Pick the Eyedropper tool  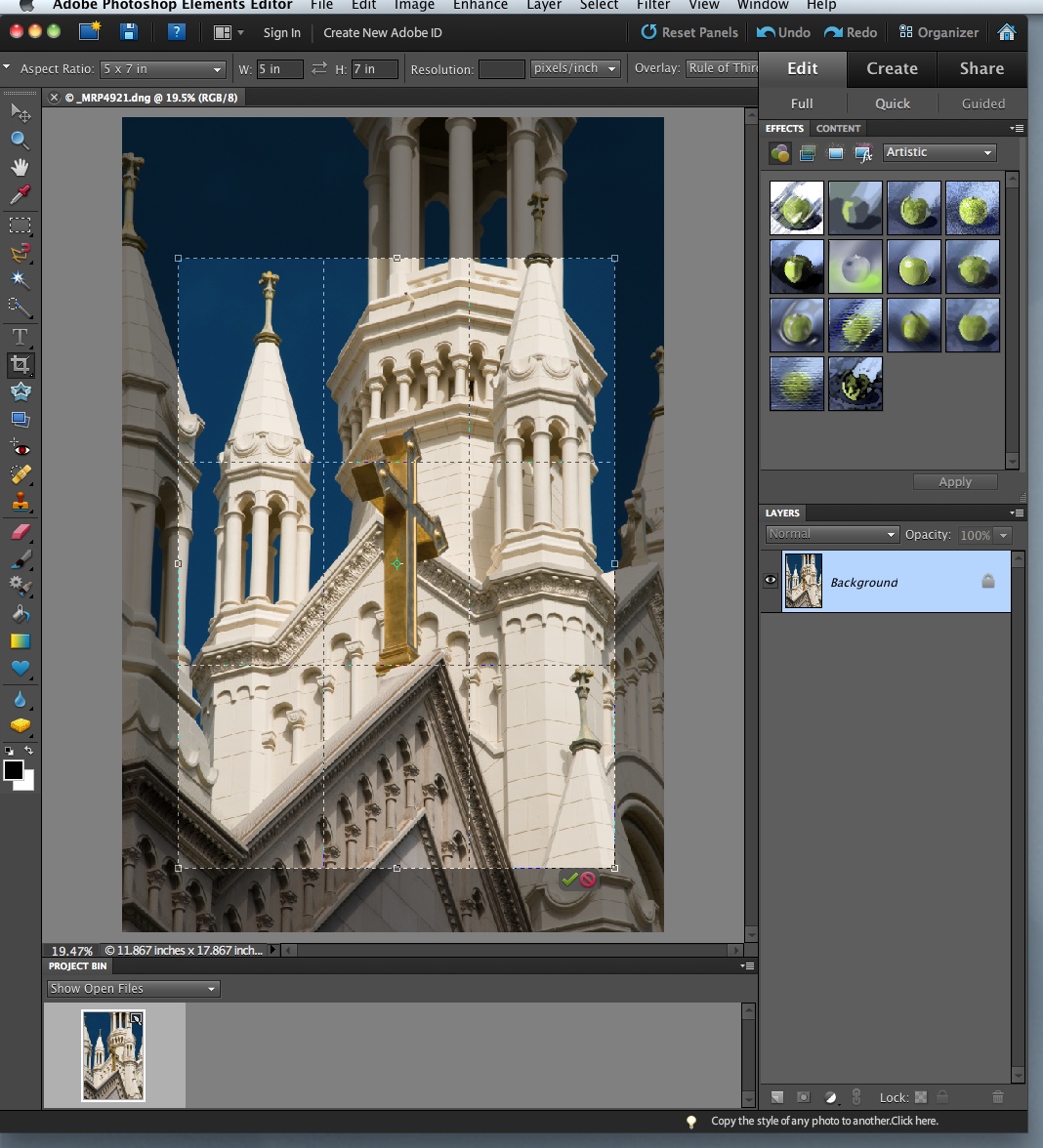pyautogui.click(x=20, y=195)
